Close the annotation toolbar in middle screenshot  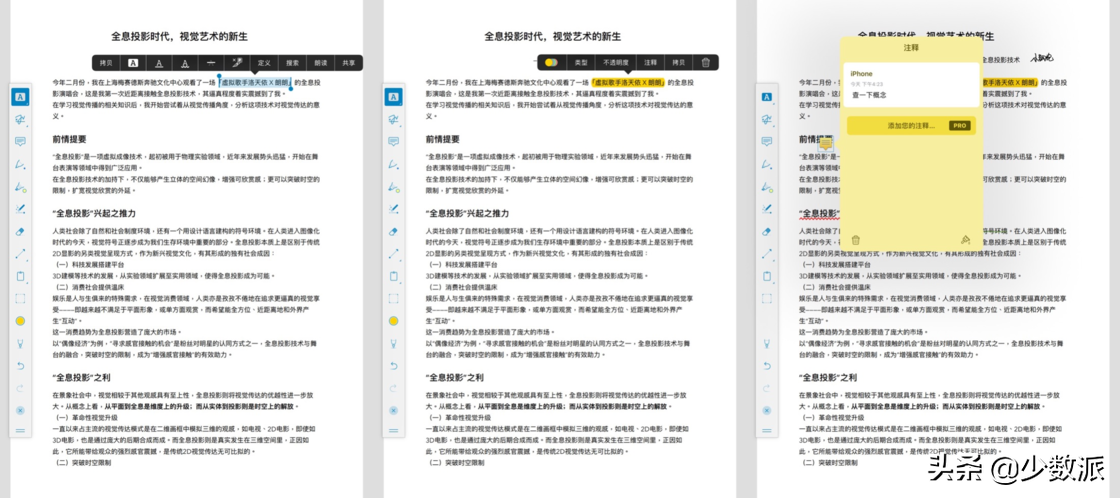point(394,410)
